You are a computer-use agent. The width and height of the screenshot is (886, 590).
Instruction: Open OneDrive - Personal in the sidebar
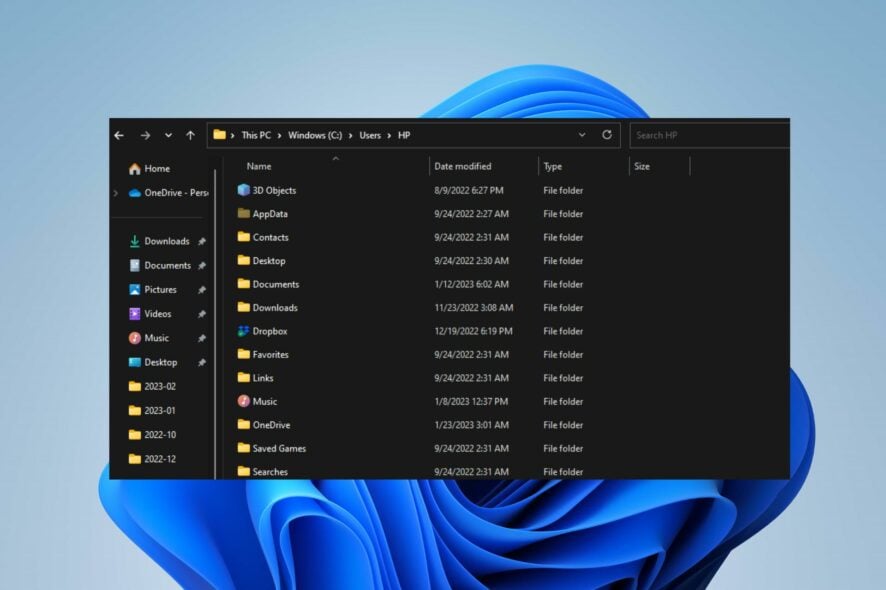point(169,193)
